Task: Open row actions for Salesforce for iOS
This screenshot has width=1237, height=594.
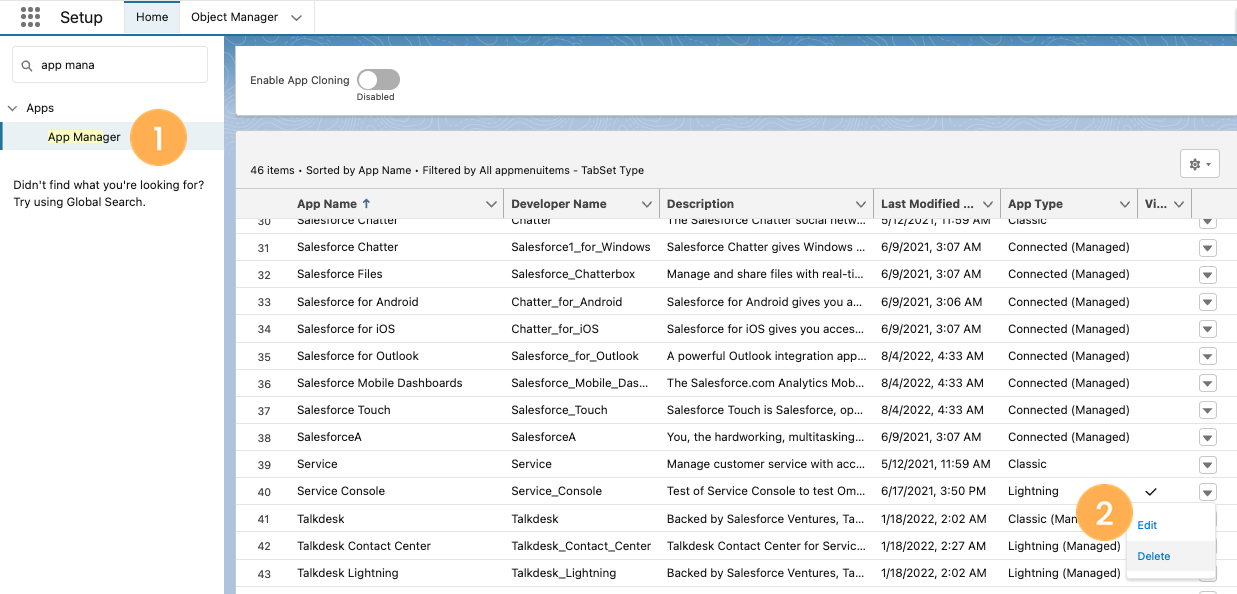Action: (1208, 329)
